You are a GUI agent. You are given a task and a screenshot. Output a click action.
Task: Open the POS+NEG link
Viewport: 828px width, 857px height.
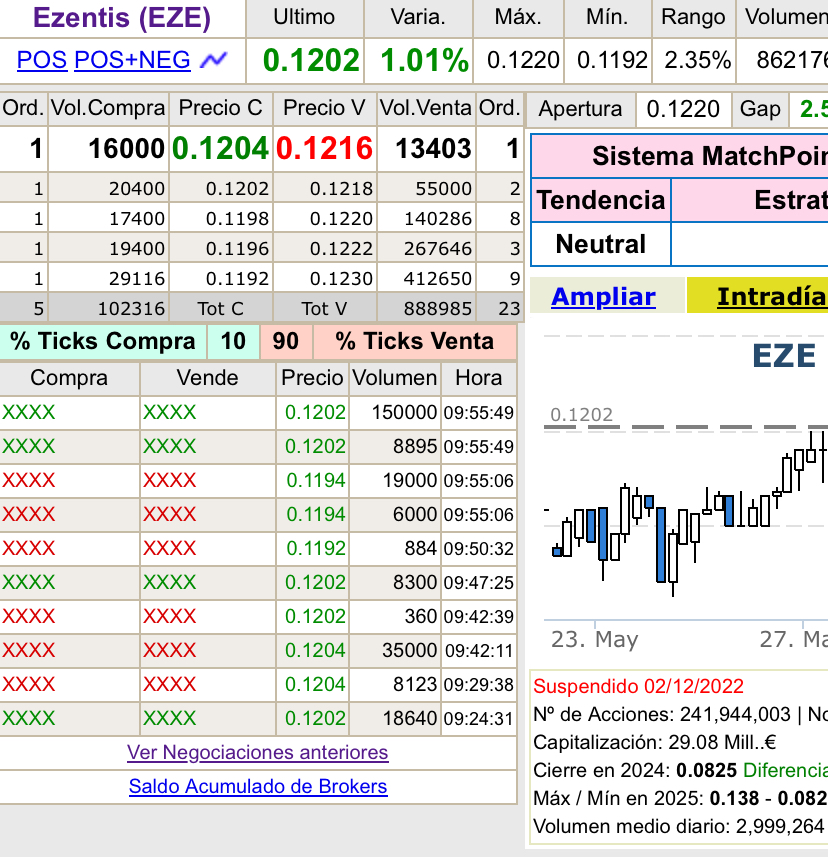tap(132, 60)
